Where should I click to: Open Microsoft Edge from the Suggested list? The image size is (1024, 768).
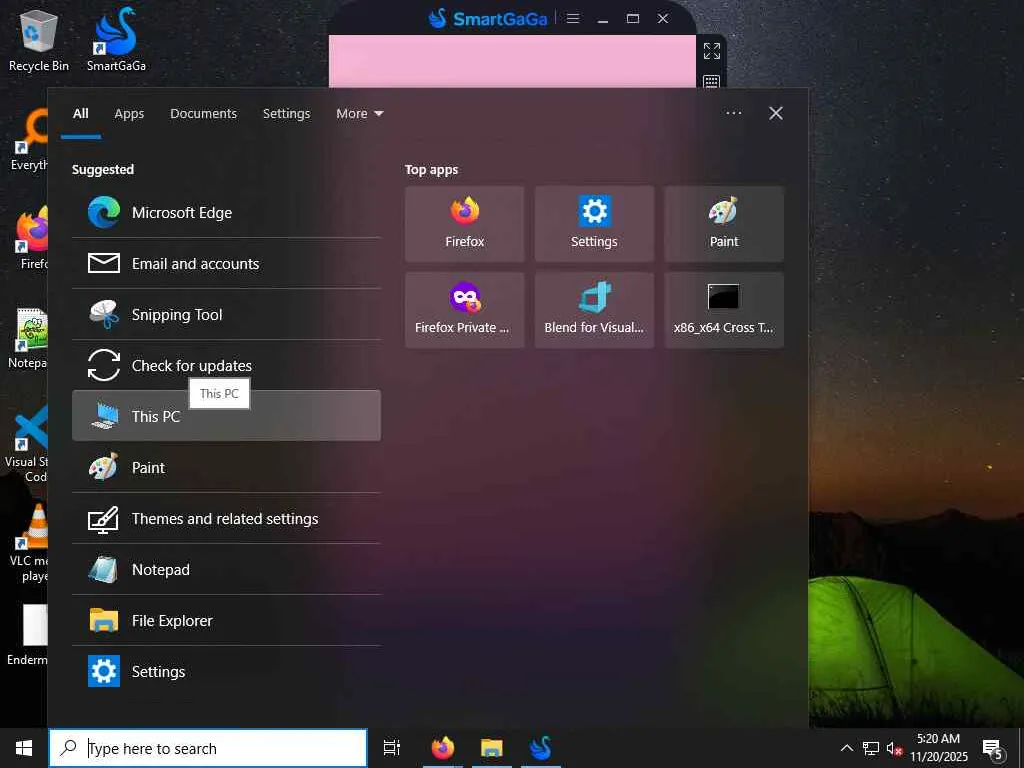[x=226, y=212]
